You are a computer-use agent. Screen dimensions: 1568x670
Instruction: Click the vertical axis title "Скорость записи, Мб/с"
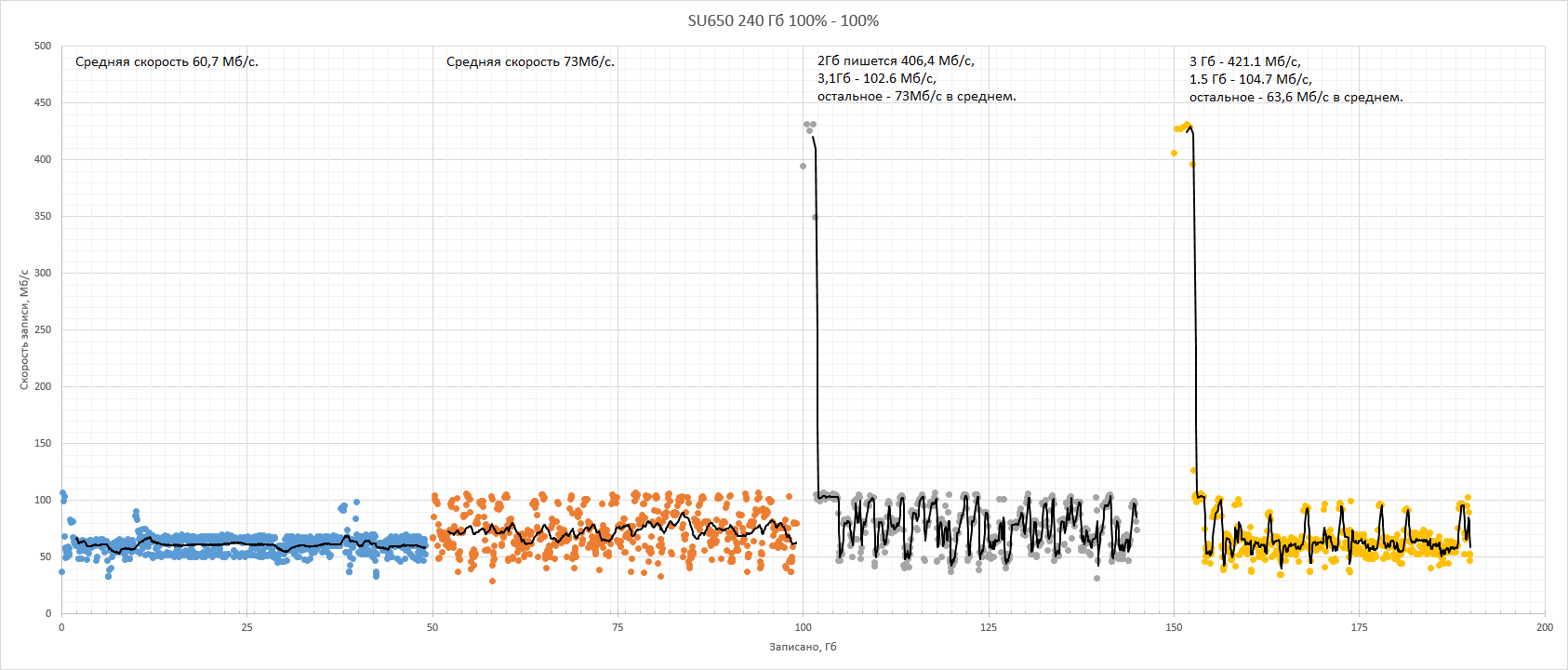pyautogui.click(x=24, y=329)
